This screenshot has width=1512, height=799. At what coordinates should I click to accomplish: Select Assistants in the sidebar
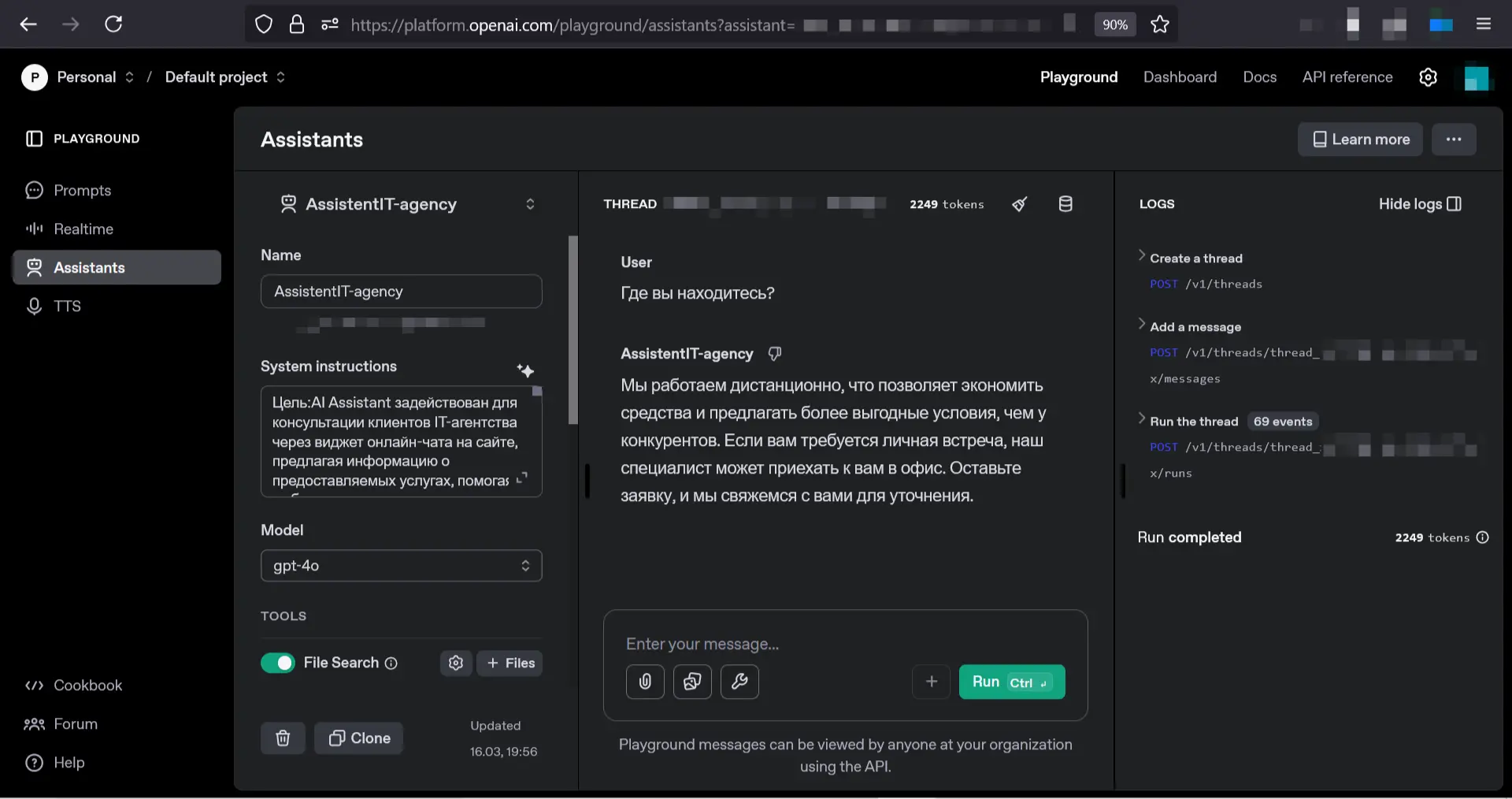coord(117,268)
